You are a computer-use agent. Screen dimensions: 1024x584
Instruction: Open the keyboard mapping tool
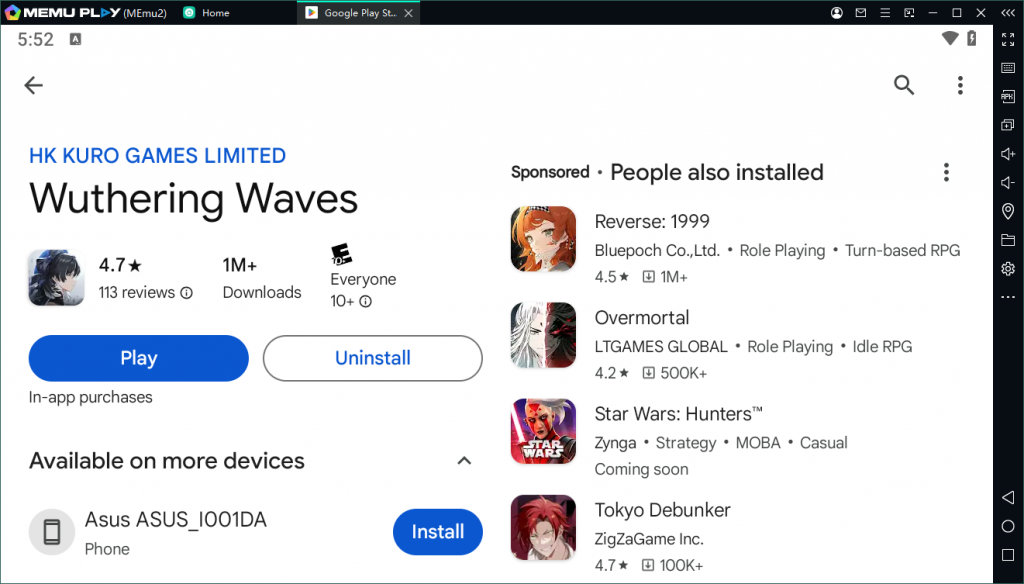[1008, 68]
